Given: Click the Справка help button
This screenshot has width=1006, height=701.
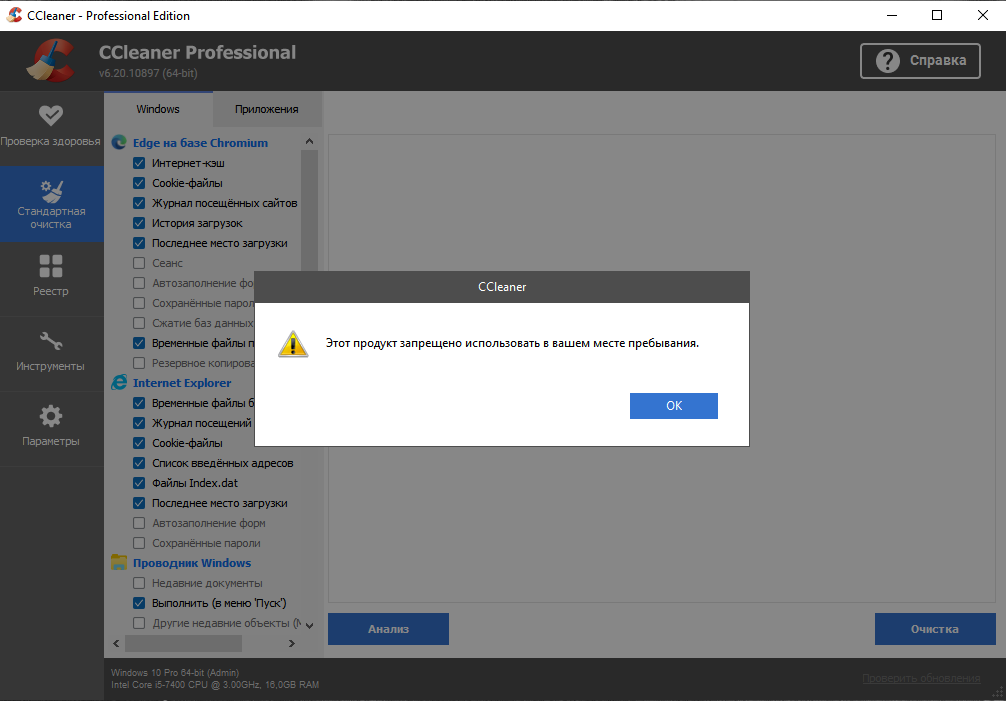Looking at the screenshot, I should (x=920, y=61).
